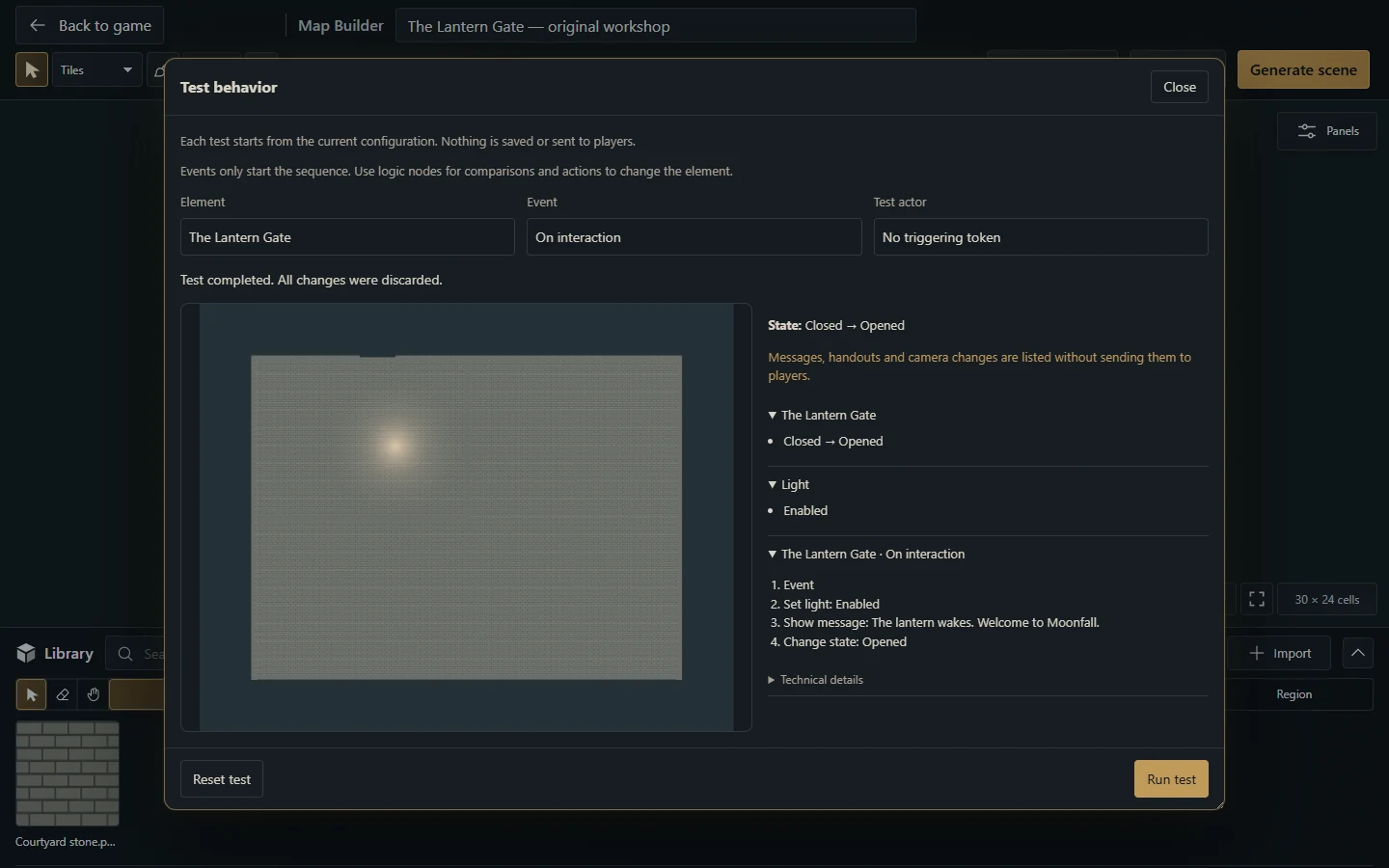Select the pointer tool beside the Tiles dropdown

[32, 70]
